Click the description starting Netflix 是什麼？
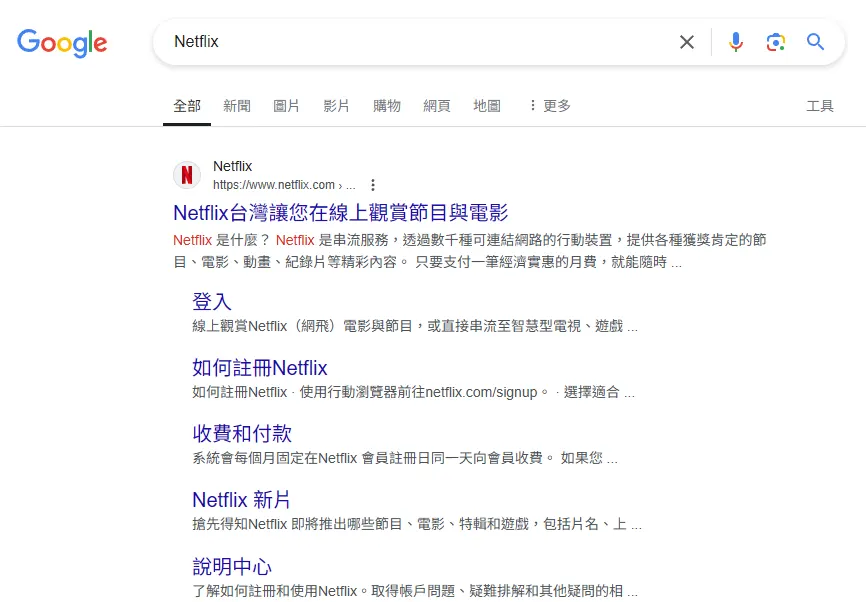 click(x=470, y=251)
